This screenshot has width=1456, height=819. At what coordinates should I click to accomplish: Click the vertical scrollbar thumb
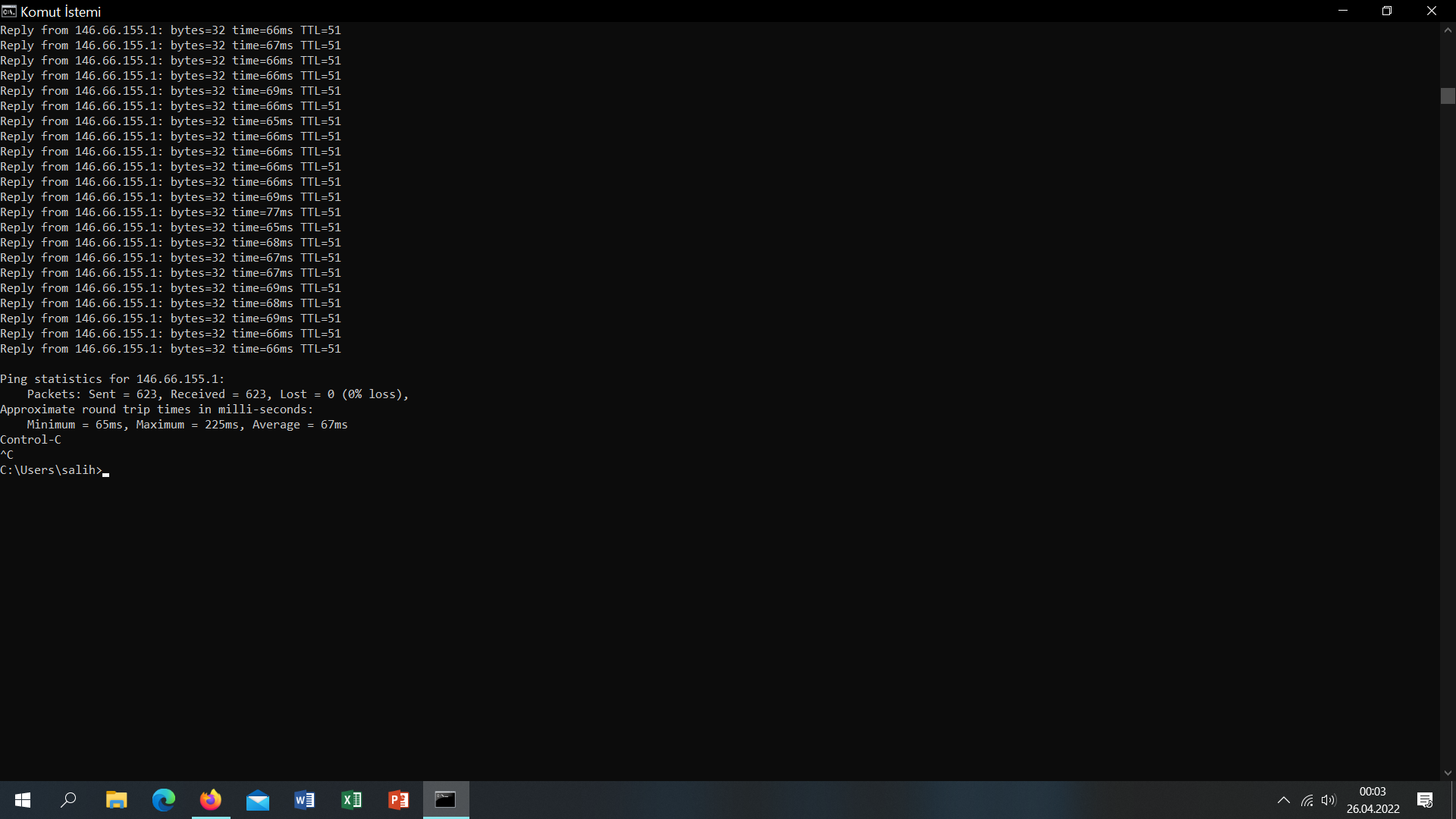[x=1448, y=96]
